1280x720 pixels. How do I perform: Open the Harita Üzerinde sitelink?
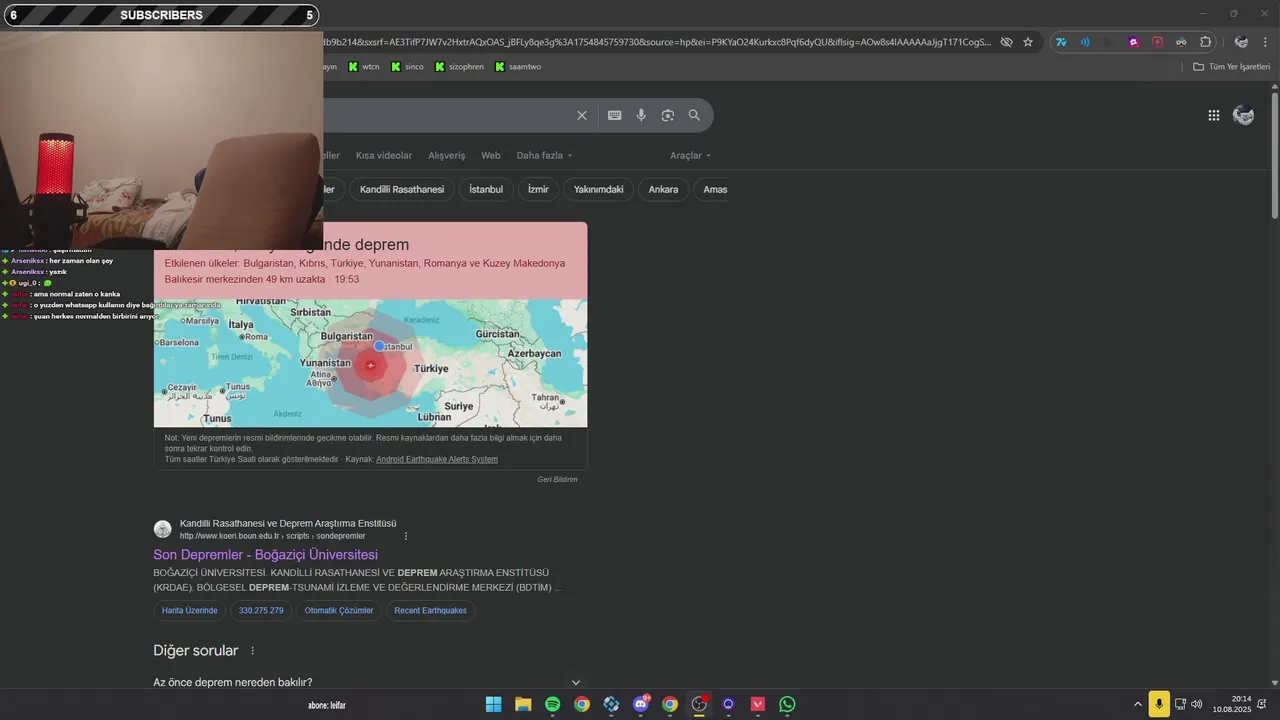pyautogui.click(x=190, y=611)
